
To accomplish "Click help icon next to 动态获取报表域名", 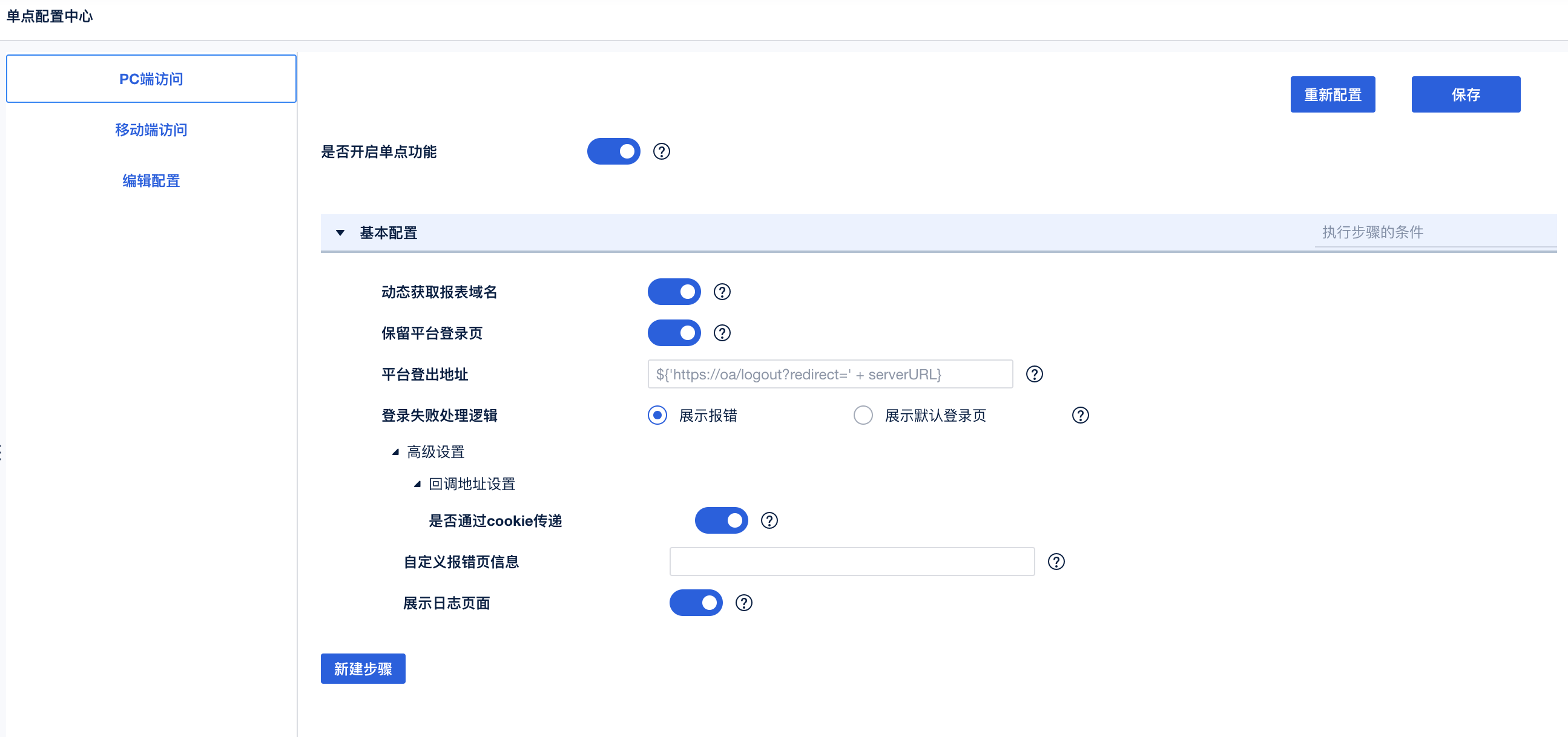I will click(722, 292).
